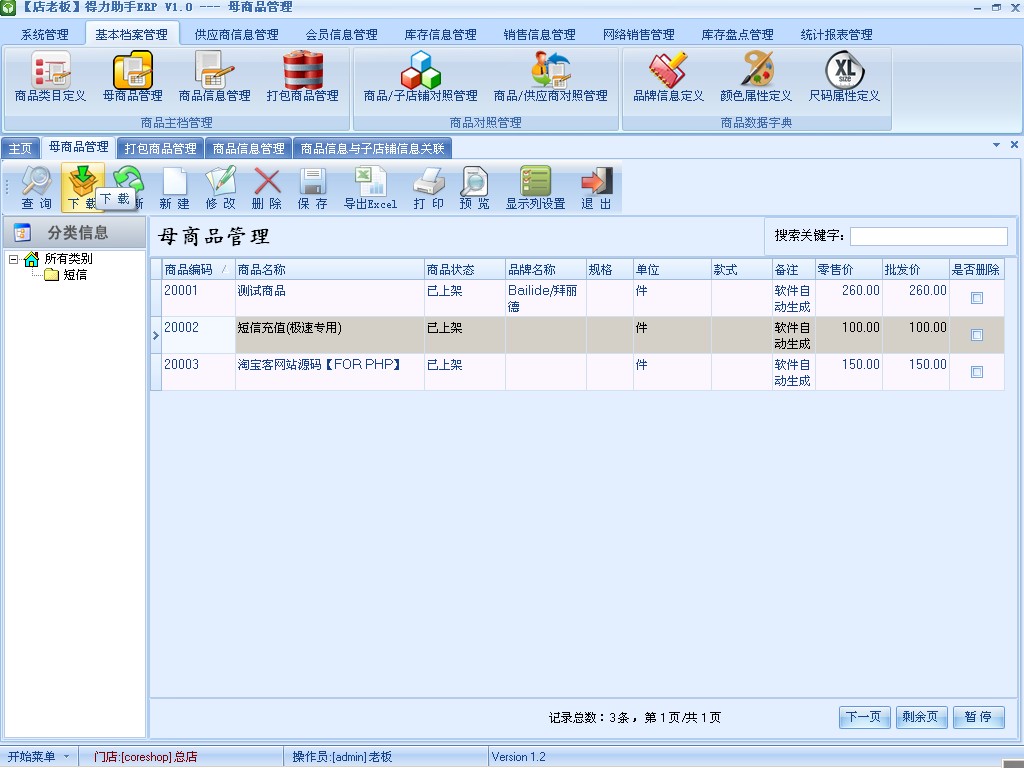Open 商品/子店铺对照管理 icon
This screenshot has width=1024, height=768.
421,77
